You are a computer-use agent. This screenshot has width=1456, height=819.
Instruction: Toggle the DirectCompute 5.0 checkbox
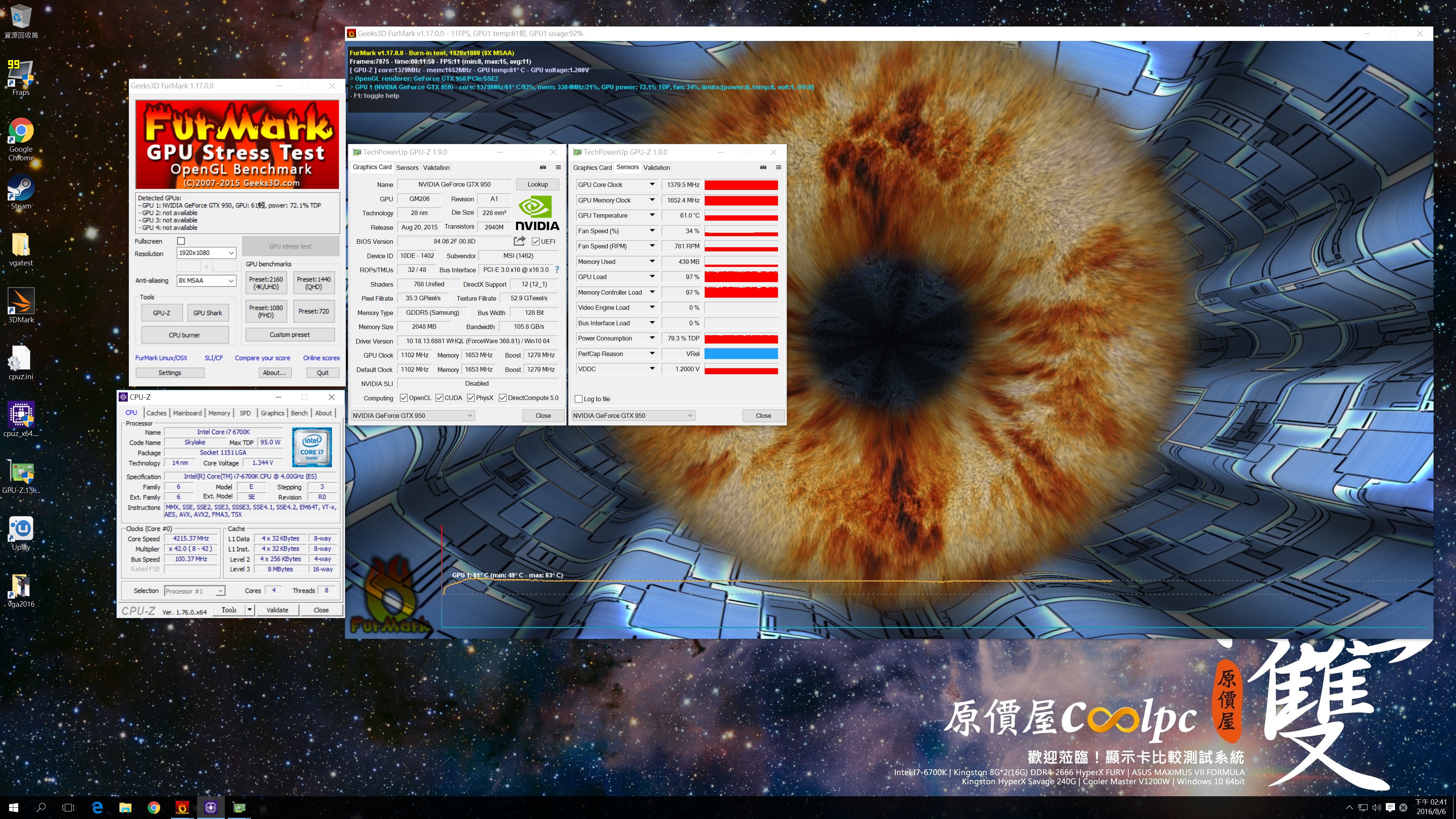point(502,398)
